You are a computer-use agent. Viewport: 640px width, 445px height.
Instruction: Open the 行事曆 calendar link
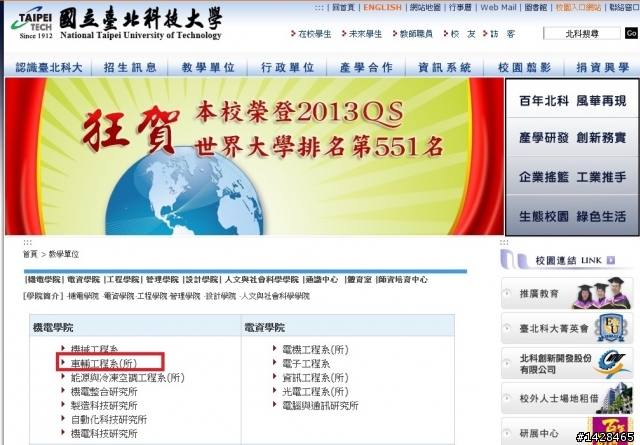(x=460, y=7)
